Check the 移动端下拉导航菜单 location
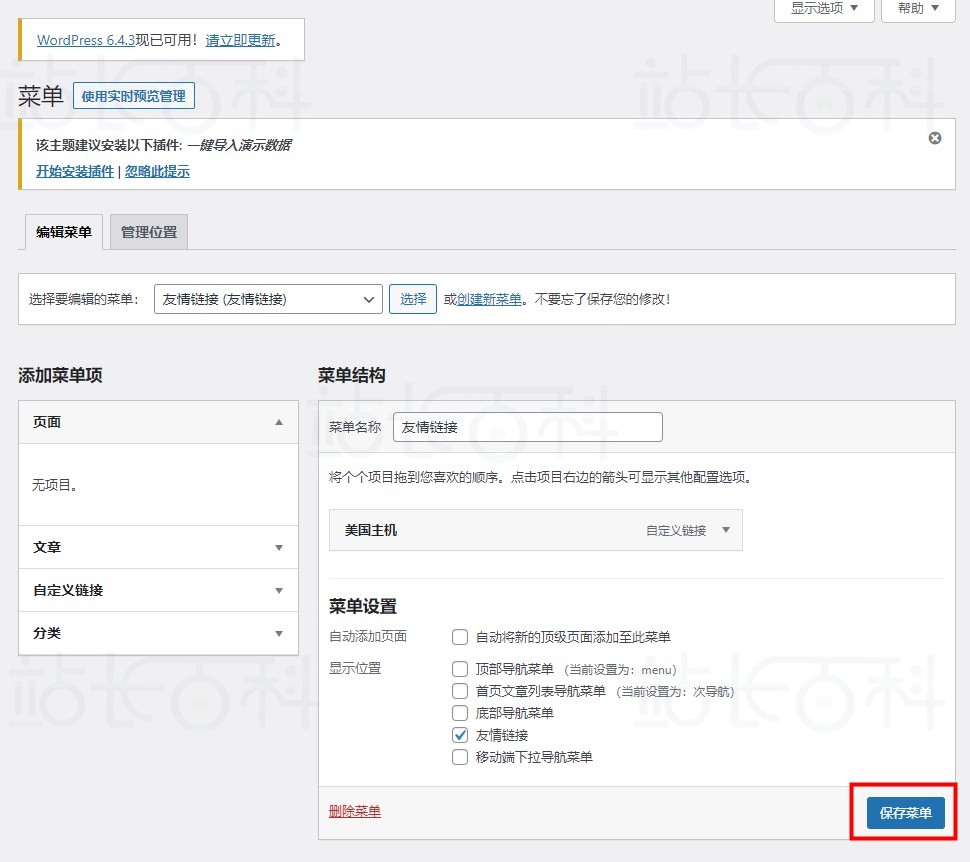Screen dimensions: 970x862 pyautogui.click(x=460, y=757)
